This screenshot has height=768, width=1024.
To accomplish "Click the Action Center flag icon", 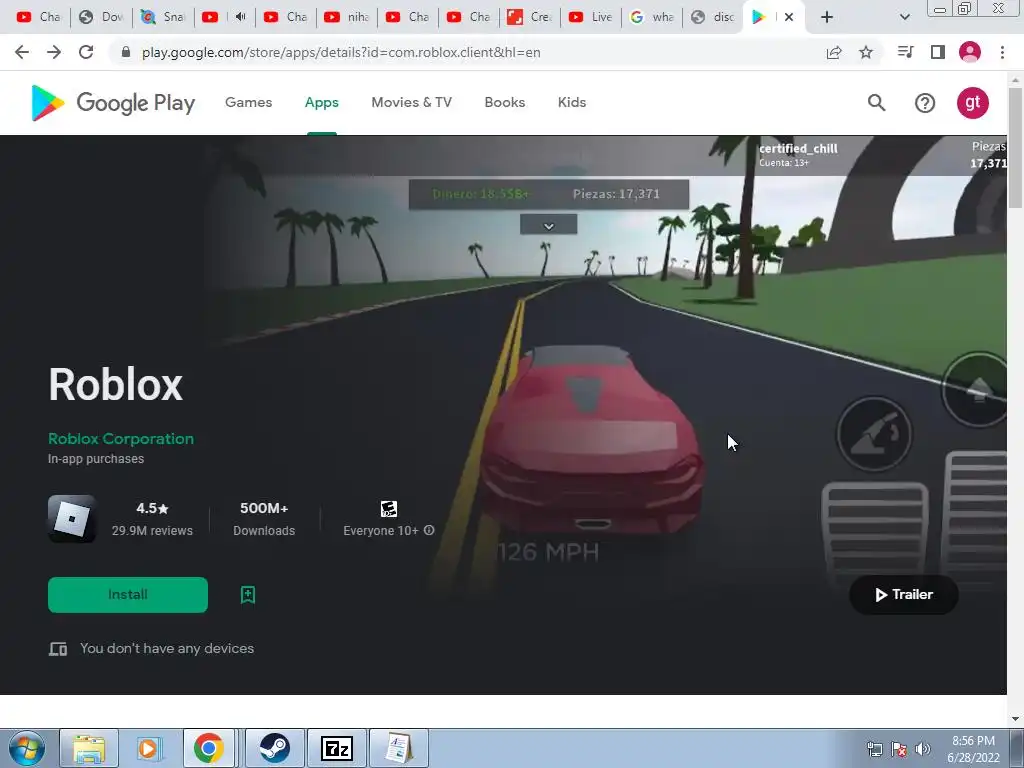I will pos(899,749).
